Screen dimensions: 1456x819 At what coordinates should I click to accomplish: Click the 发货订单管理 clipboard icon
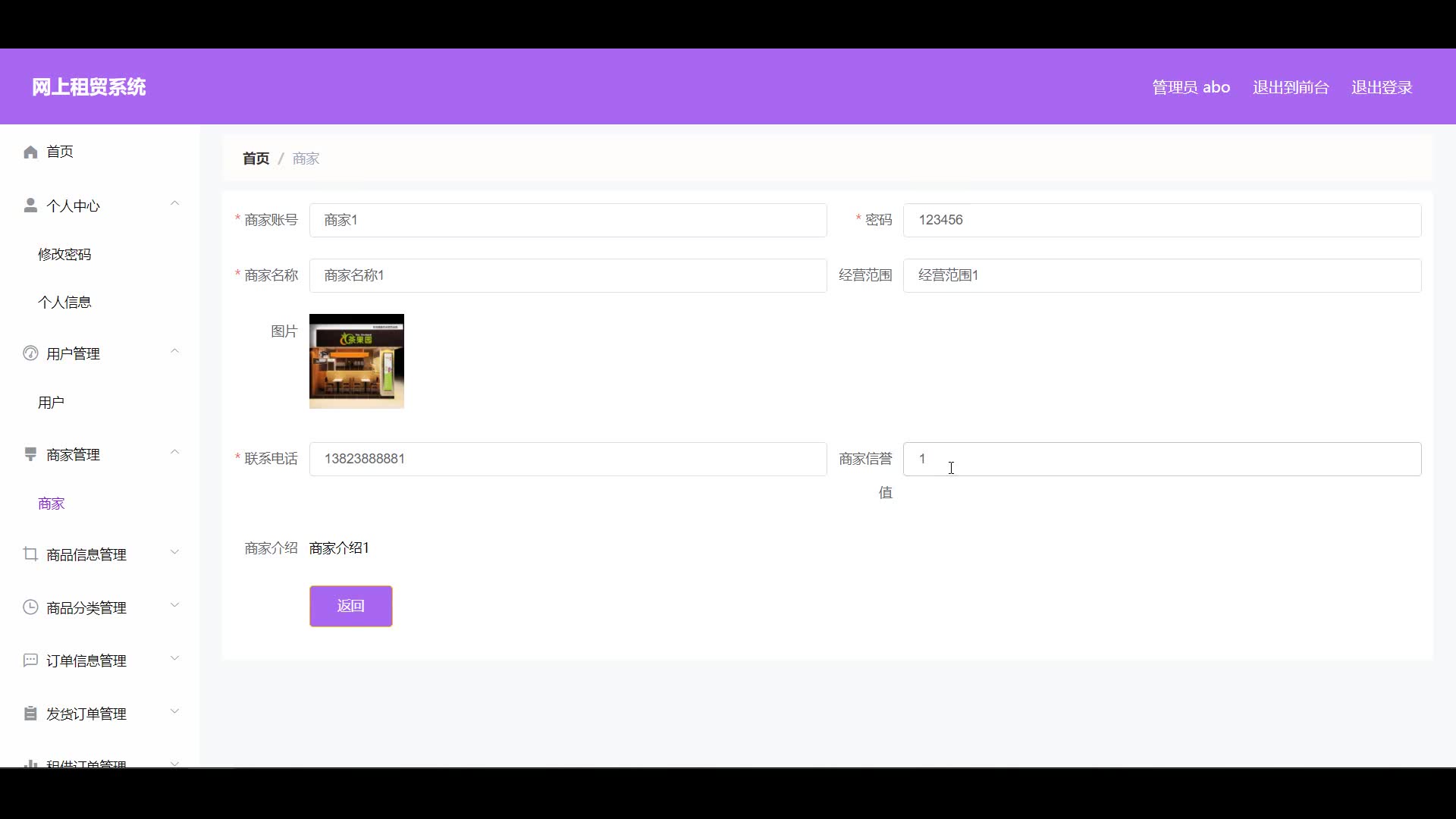30,714
